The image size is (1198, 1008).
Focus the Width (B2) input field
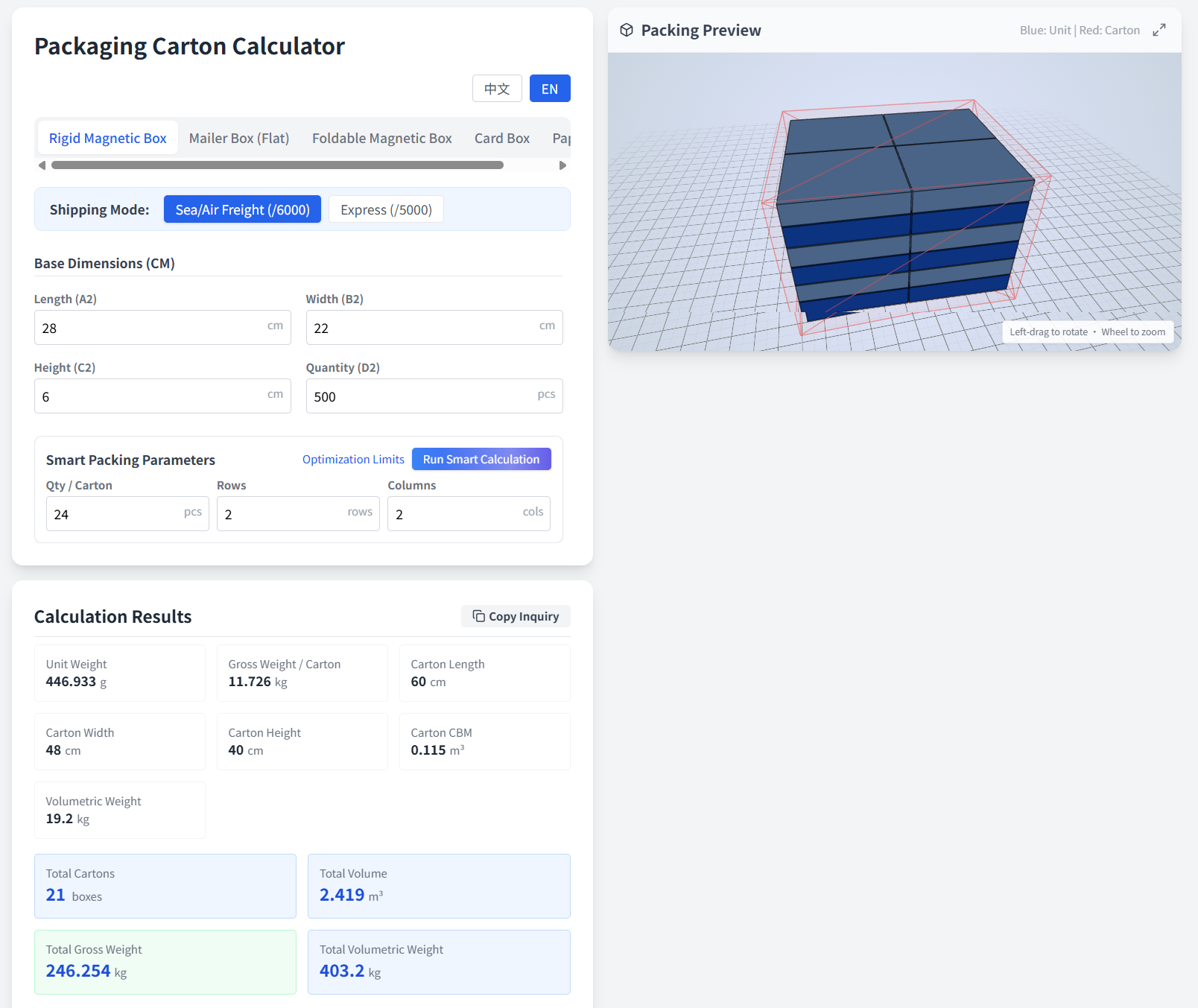tap(434, 328)
